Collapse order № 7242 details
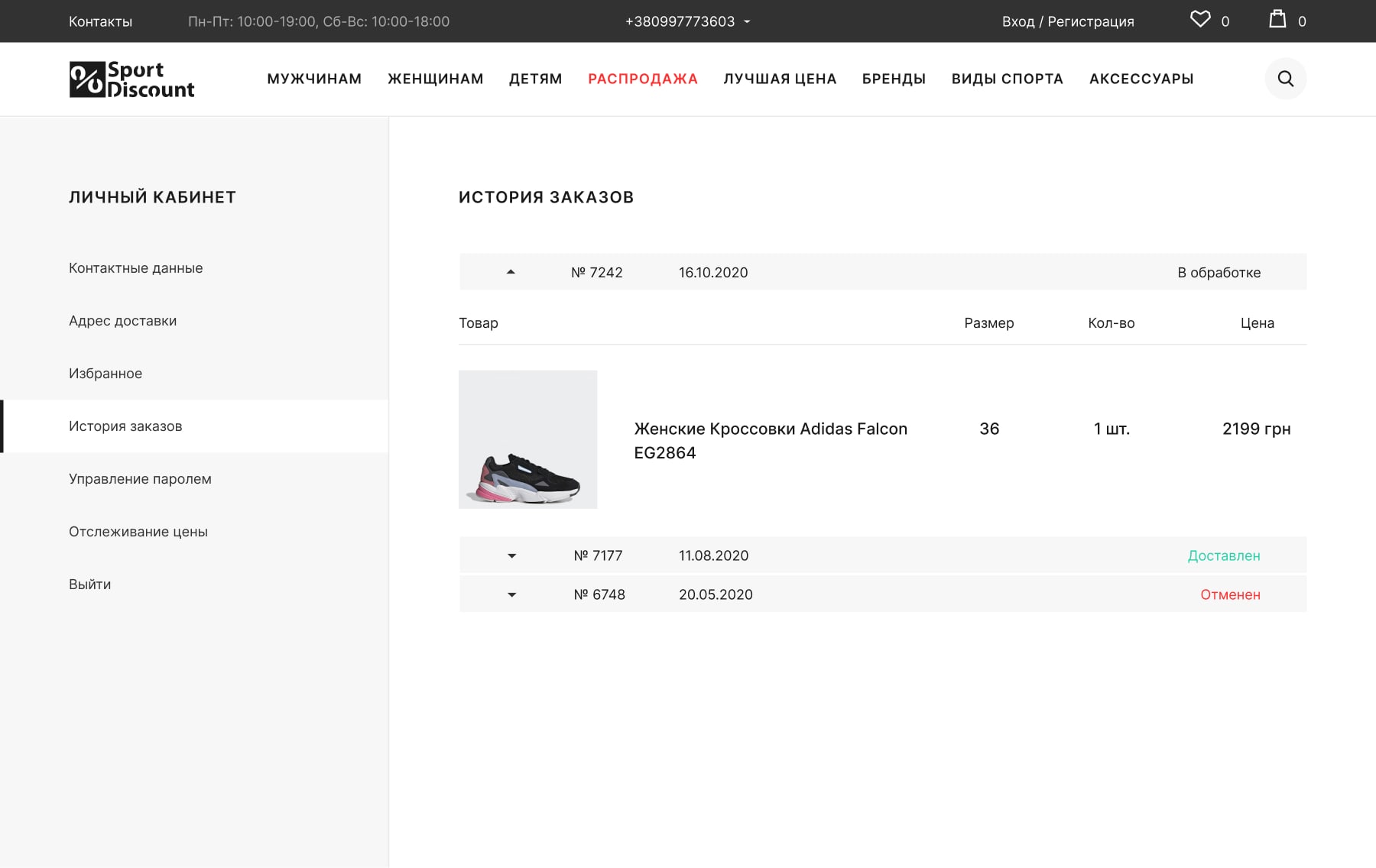1376x868 pixels. [x=511, y=272]
